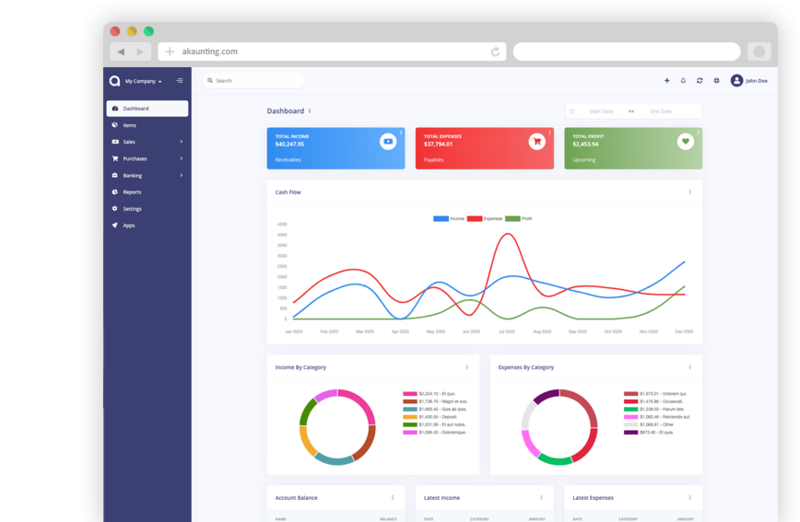Click the globe help icon

(x=716, y=80)
